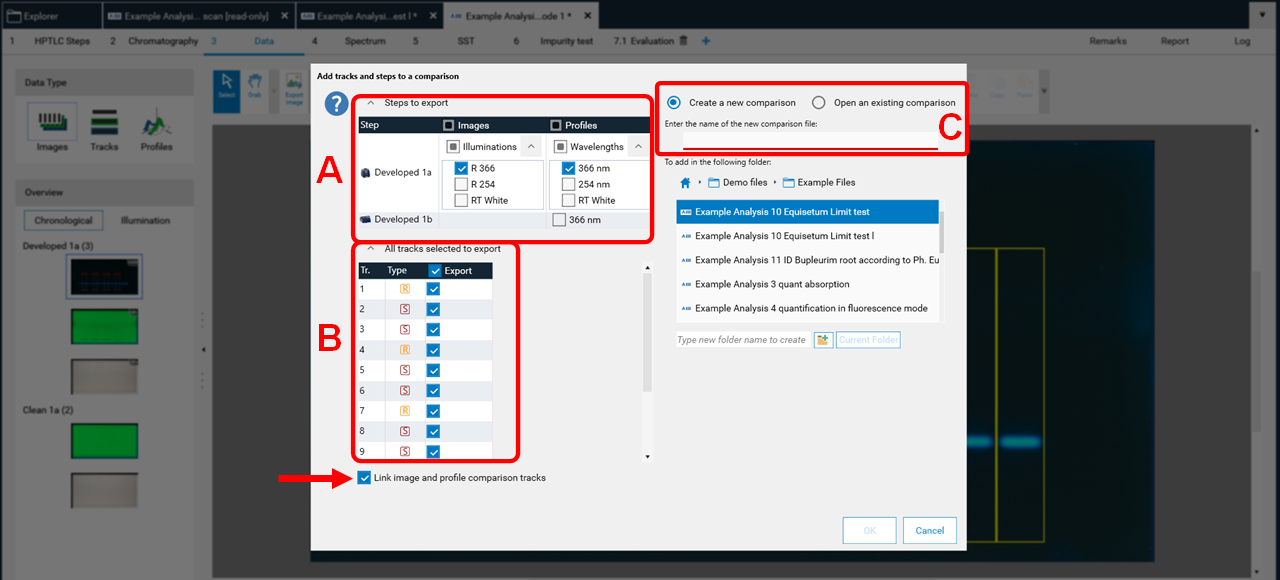This screenshot has height=580, width=1280.
Task: Click the create new folder icon
Action: (823, 340)
